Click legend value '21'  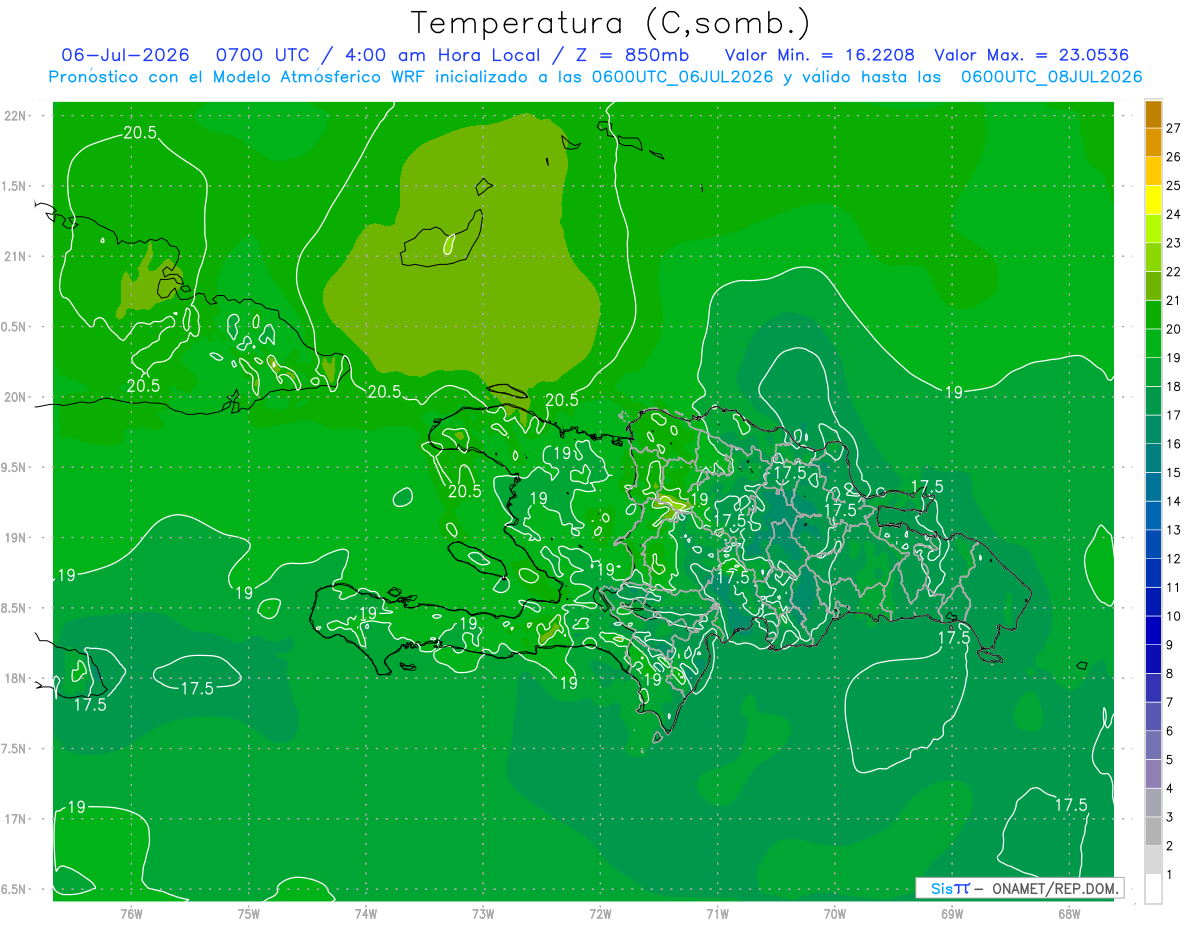pyautogui.click(x=1174, y=300)
